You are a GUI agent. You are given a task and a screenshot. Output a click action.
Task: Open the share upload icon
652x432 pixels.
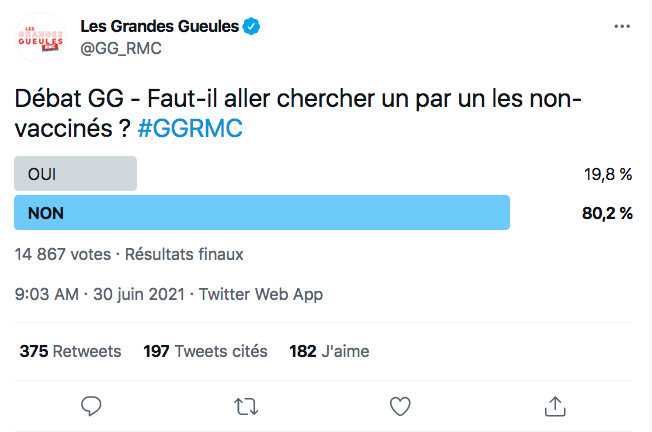tap(555, 406)
